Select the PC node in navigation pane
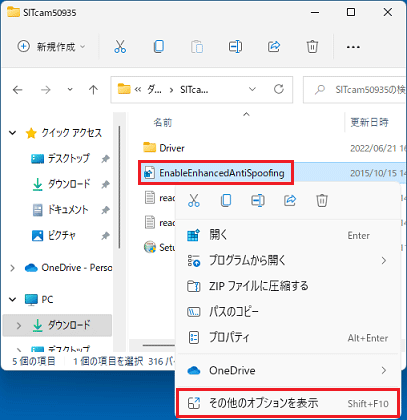407x420 pixels. coord(39,299)
